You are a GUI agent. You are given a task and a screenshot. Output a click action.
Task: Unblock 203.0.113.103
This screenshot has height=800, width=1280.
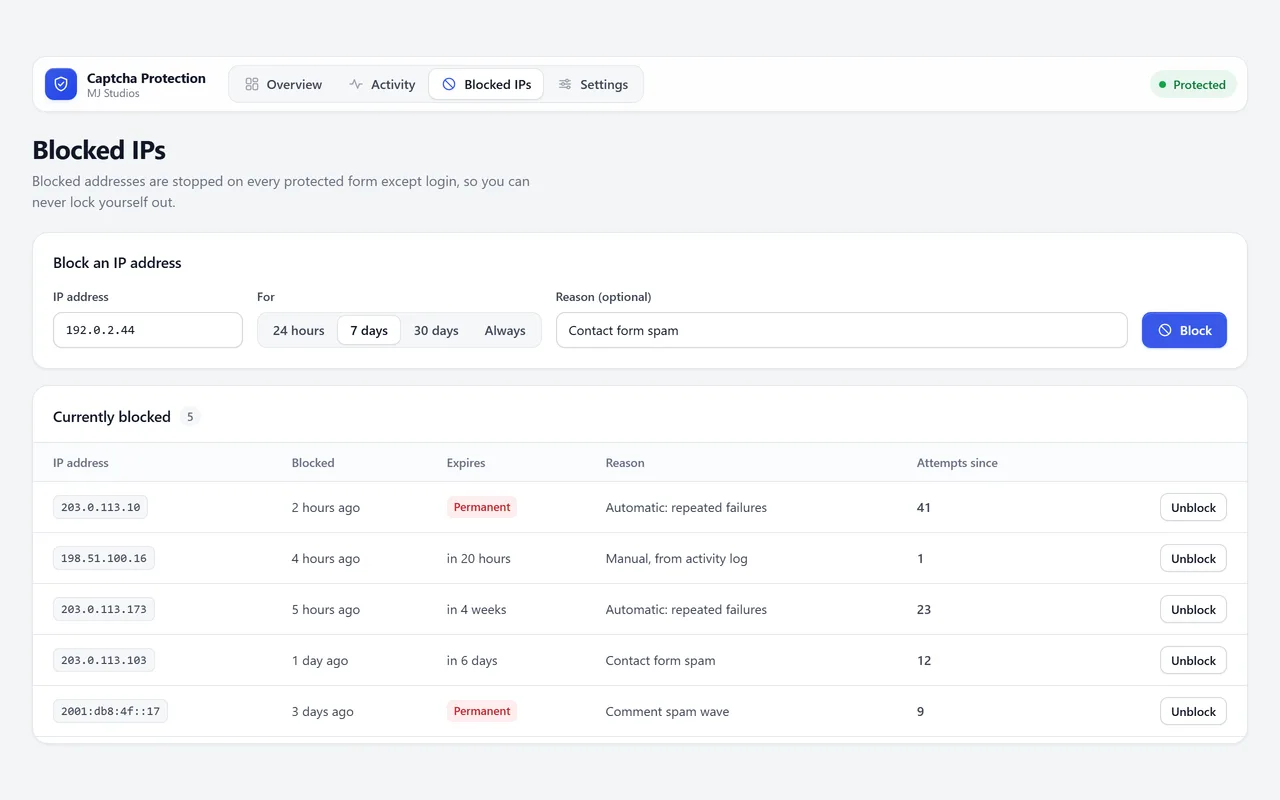pos(1193,660)
